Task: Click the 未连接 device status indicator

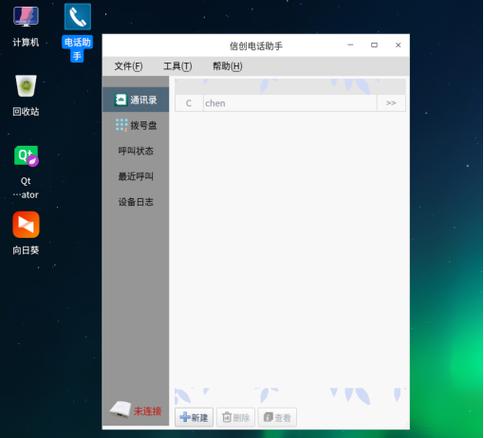Action: (x=136, y=410)
